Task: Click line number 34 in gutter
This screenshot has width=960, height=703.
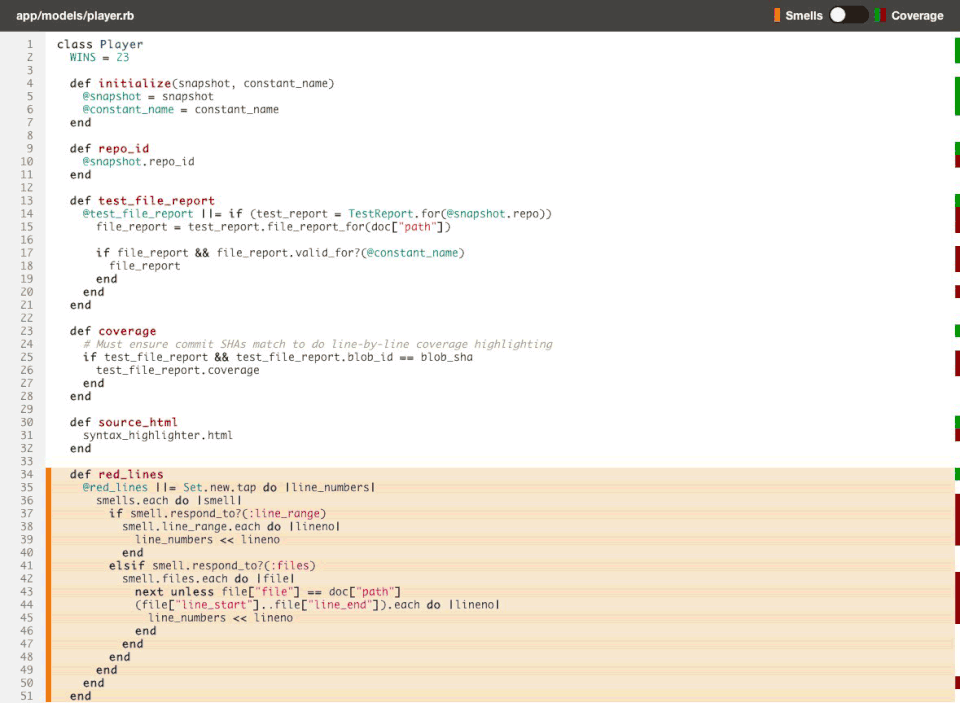Action: [26, 474]
